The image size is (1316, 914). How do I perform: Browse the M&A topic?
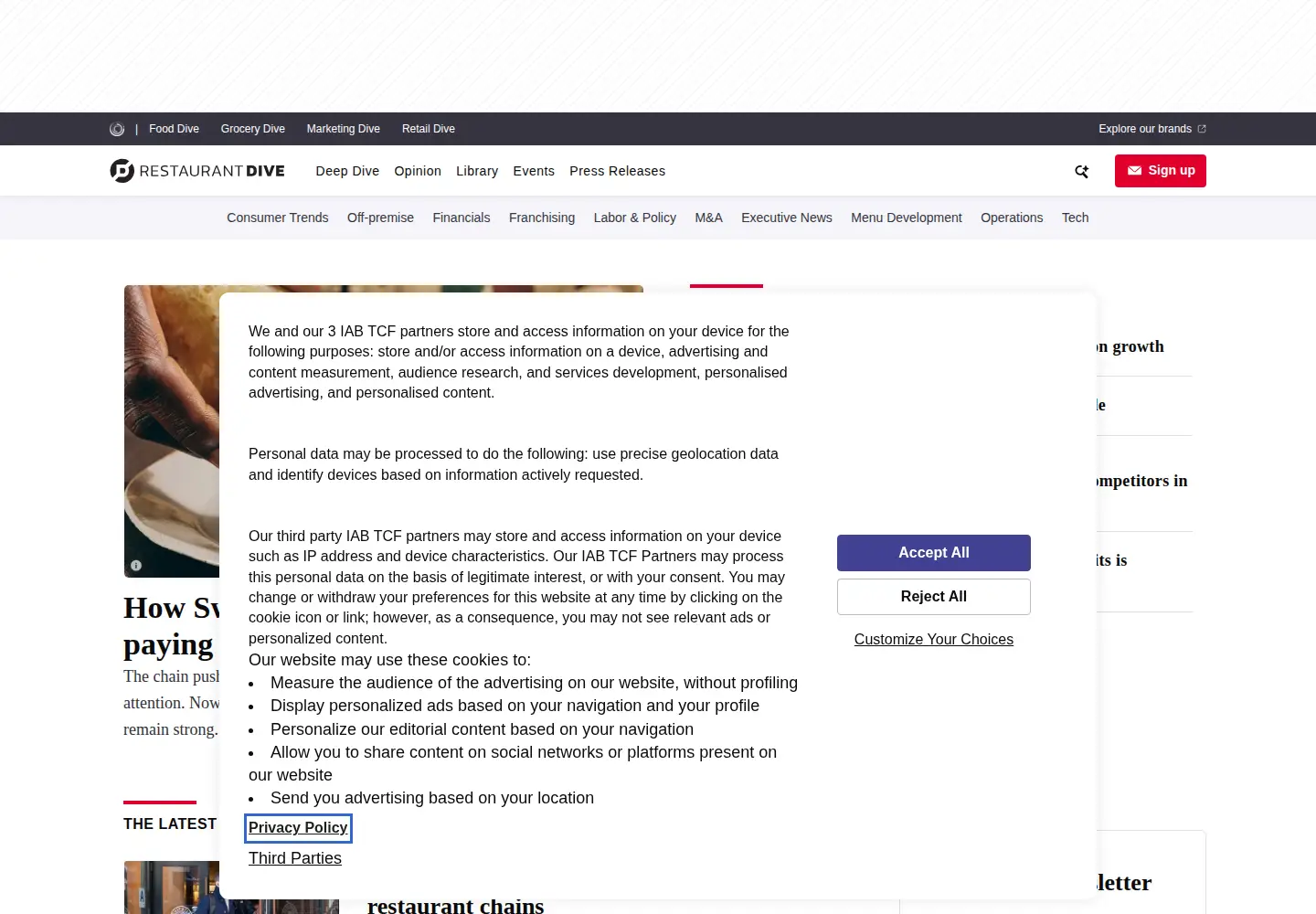pyautogui.click(x=709, y=218)
